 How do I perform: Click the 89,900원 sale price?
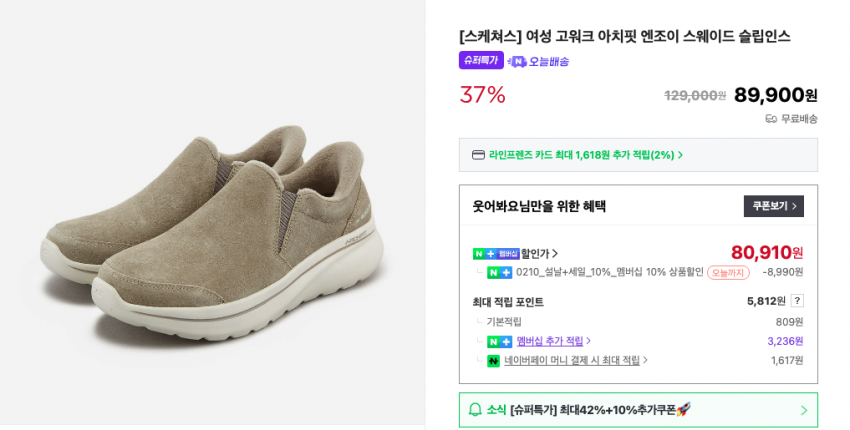(775, 95)
